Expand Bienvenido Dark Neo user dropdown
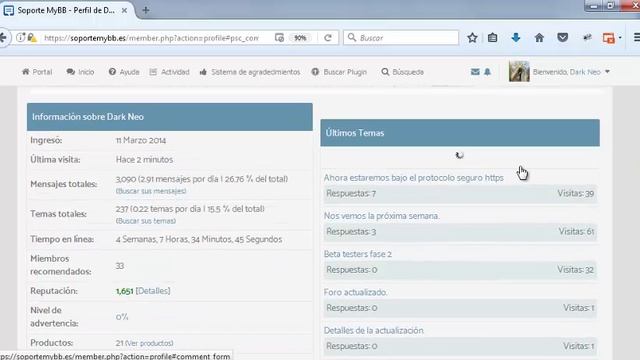 (571, 72)
